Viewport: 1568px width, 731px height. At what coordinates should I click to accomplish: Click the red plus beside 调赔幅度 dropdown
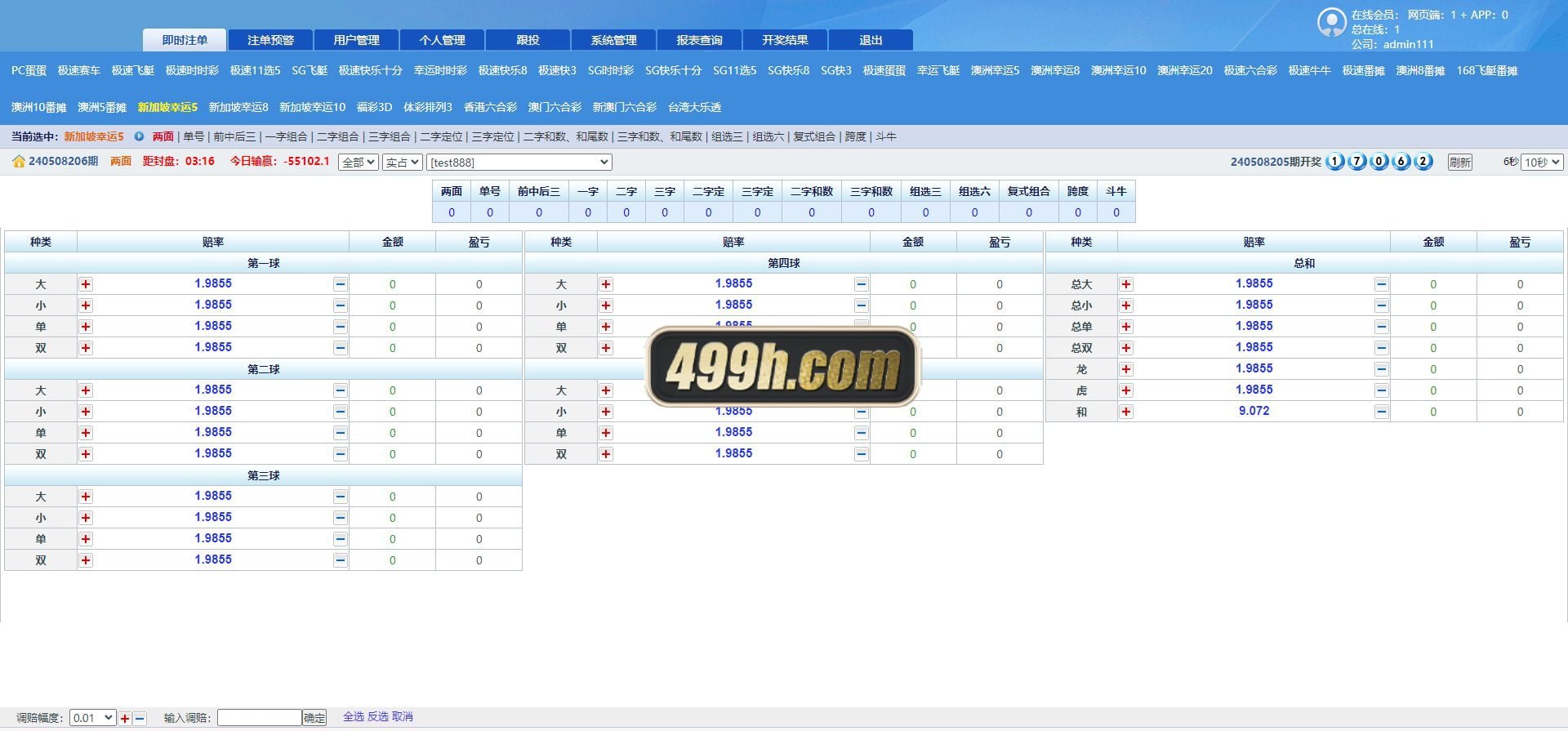click(125, 719)
